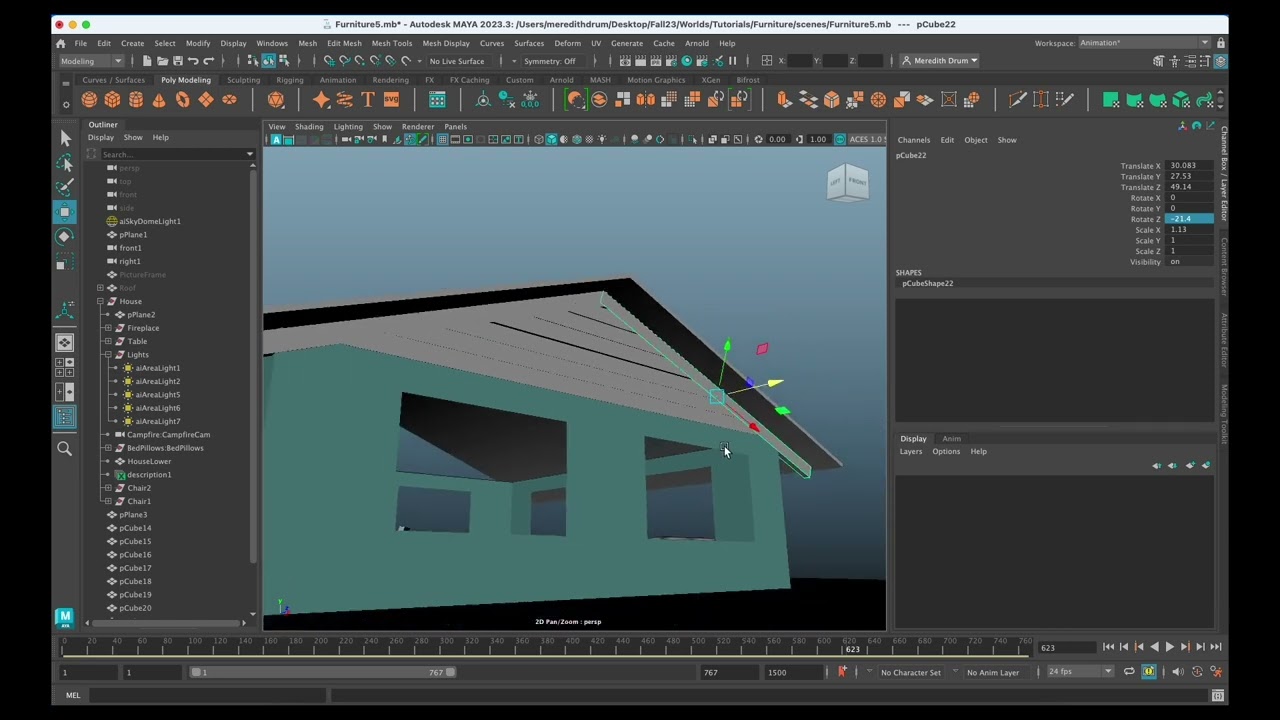Toggle the Outliner layout icon in toolbox
The height and width of the screenshot is (720, 1280).
(65, 417)
